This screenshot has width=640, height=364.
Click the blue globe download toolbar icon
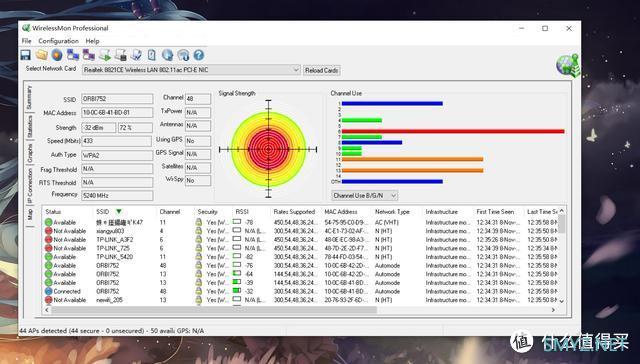167,55
